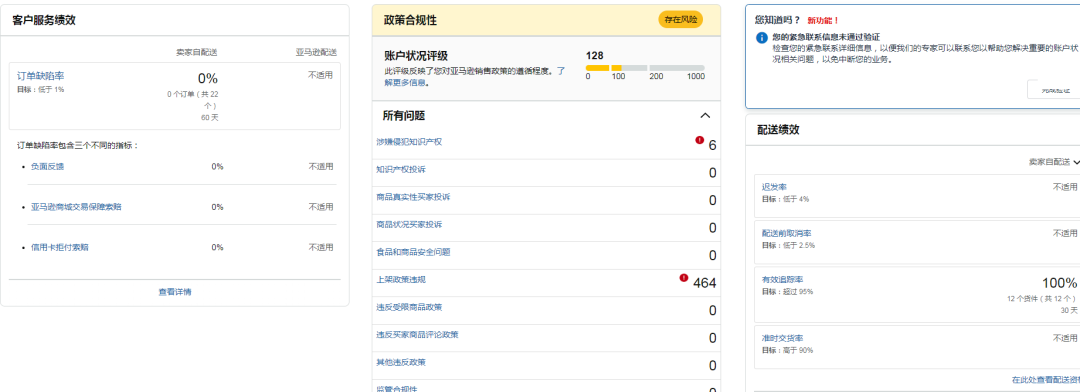Open the 上架政策违规 issue link
Viewport: 1080px width, 392px height.
[x=401, y=280]
